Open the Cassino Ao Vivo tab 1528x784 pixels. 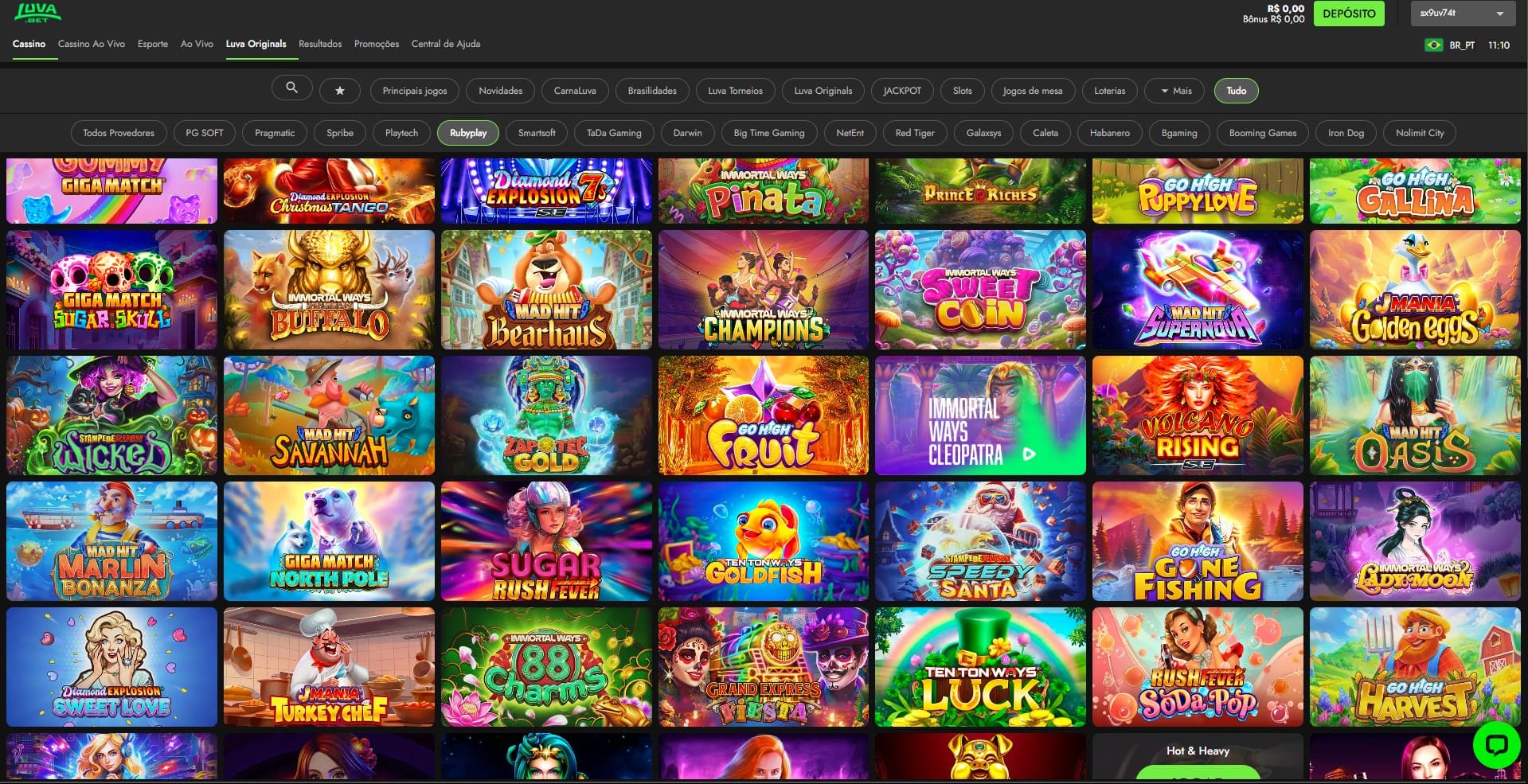[x=92, y=44]
